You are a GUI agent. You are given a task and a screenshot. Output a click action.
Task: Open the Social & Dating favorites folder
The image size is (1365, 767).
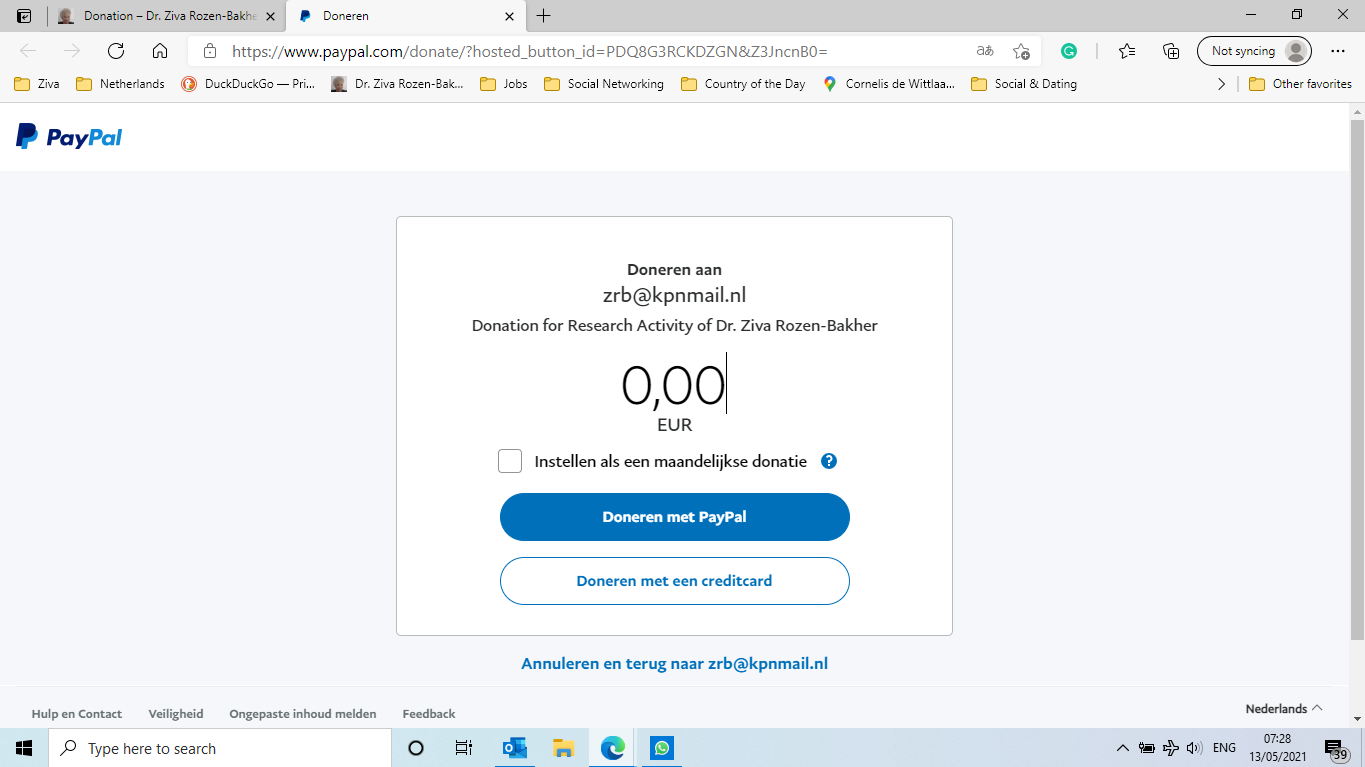[x=1024, y=84]
